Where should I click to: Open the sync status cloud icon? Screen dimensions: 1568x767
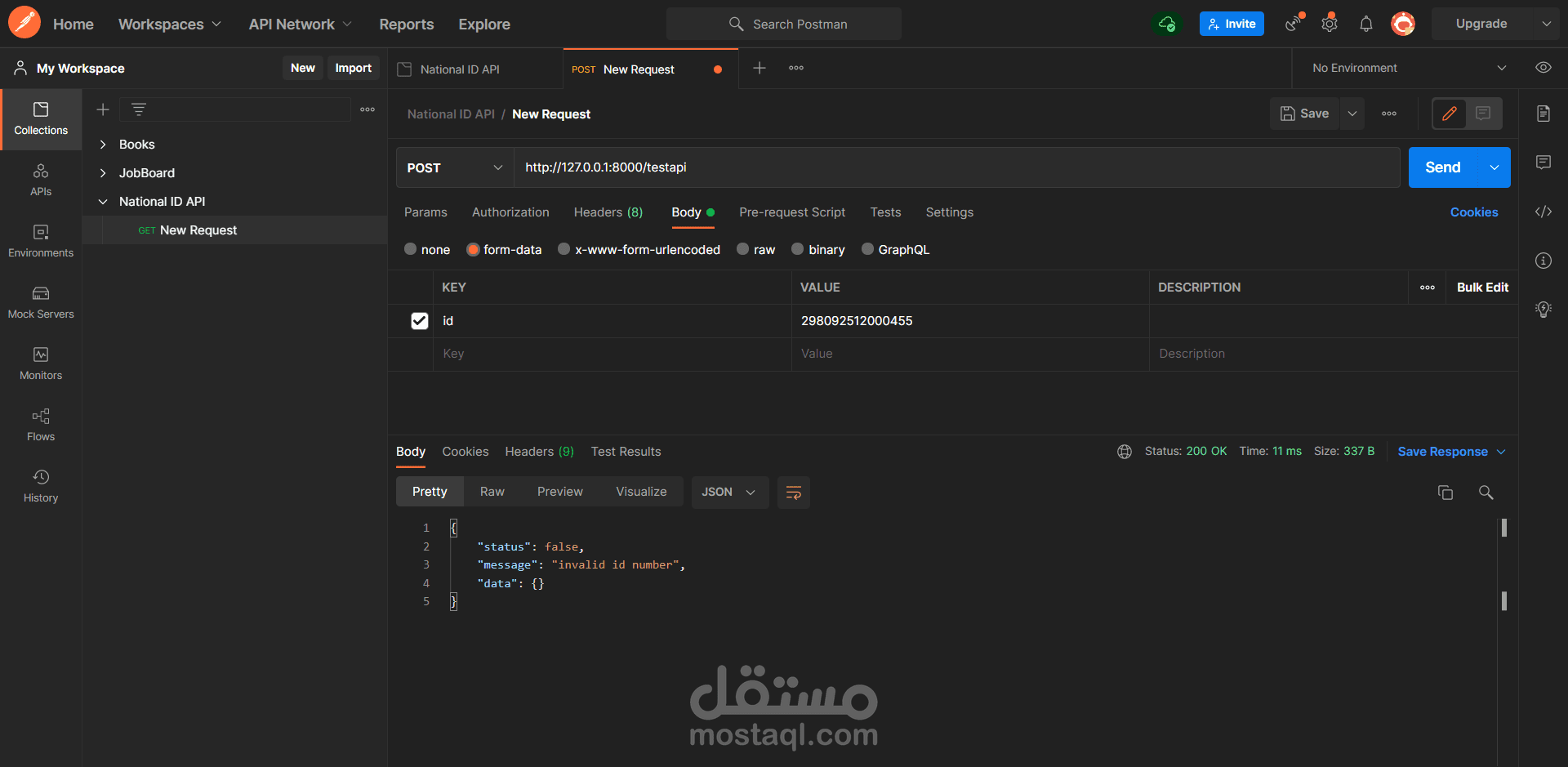[x=1168, y=24]
